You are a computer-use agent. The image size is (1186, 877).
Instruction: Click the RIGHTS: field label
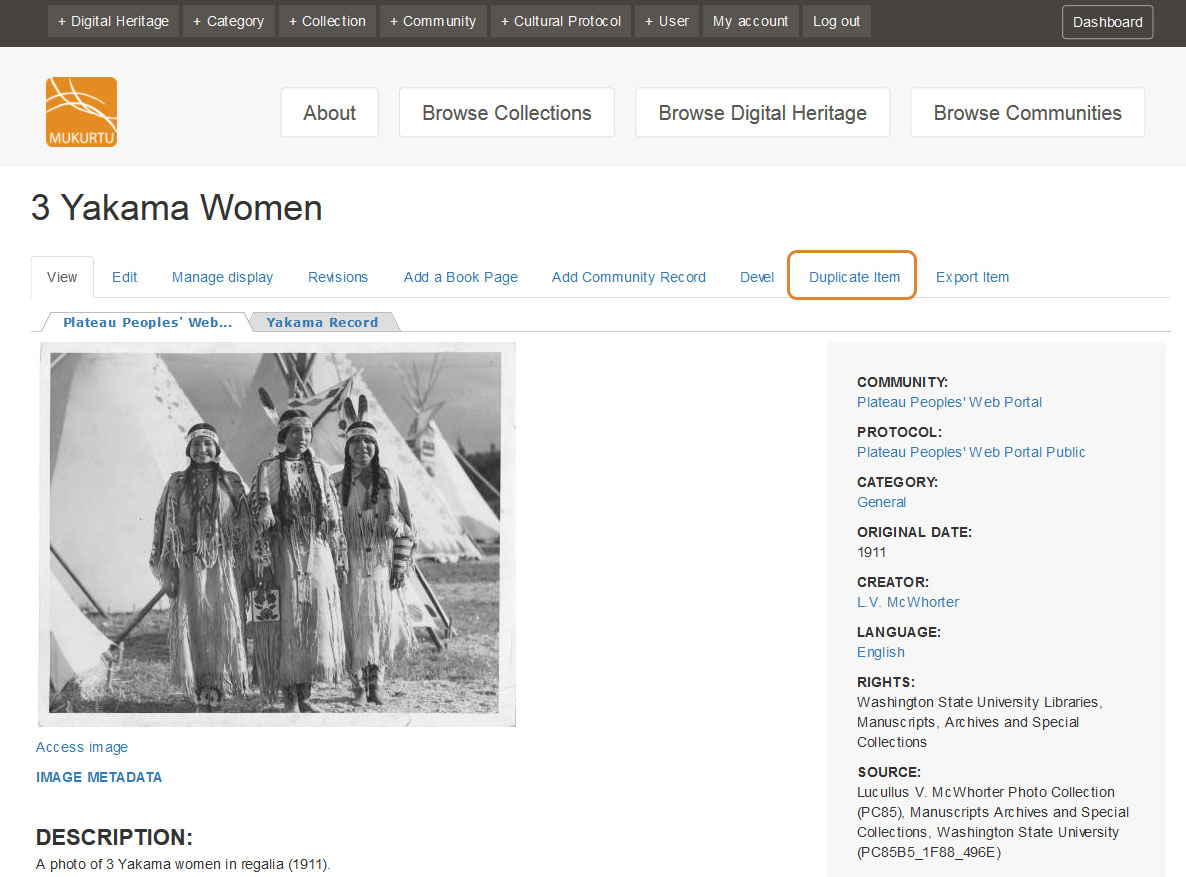(x=886, y=682)
